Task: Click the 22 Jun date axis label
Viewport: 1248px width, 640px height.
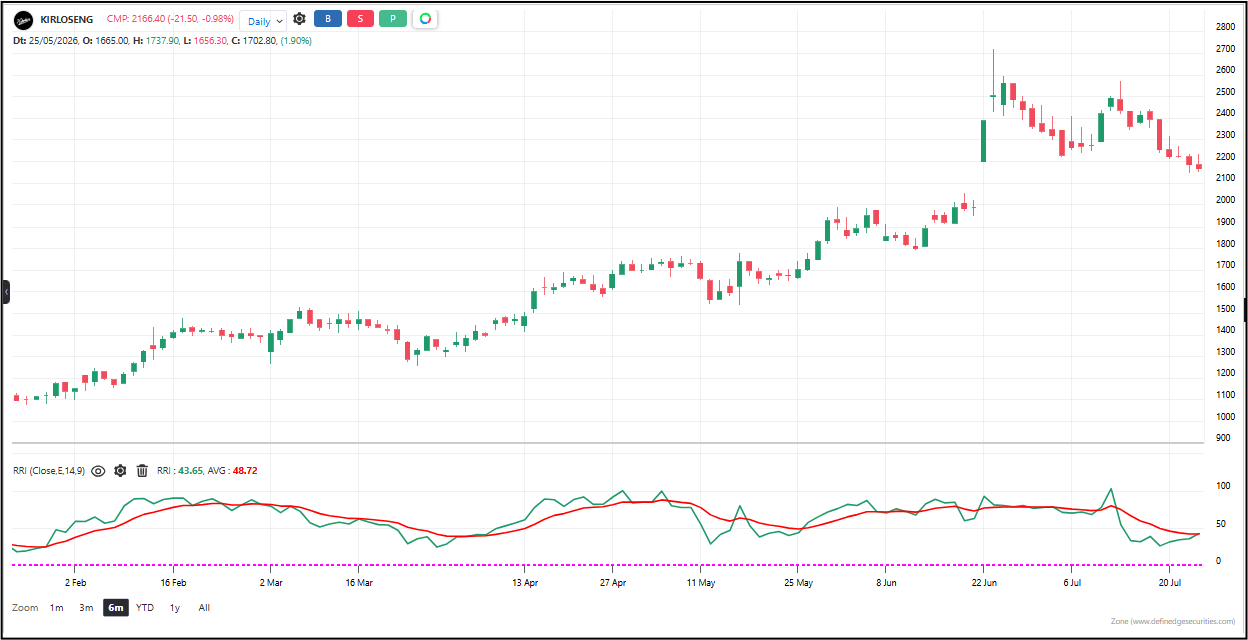Action: click(x=986, y=581)
